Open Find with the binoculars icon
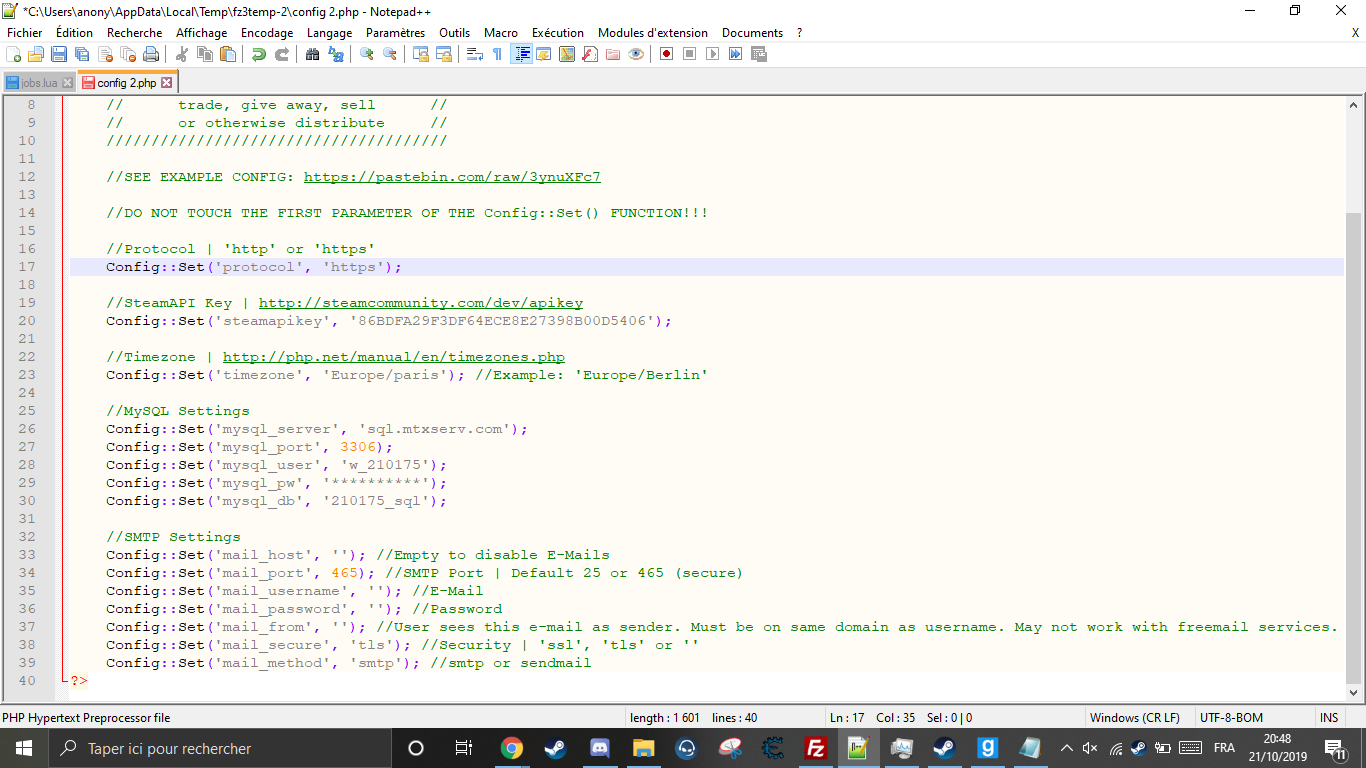This screenshot has width=1366, height=768. pos(312,54)
